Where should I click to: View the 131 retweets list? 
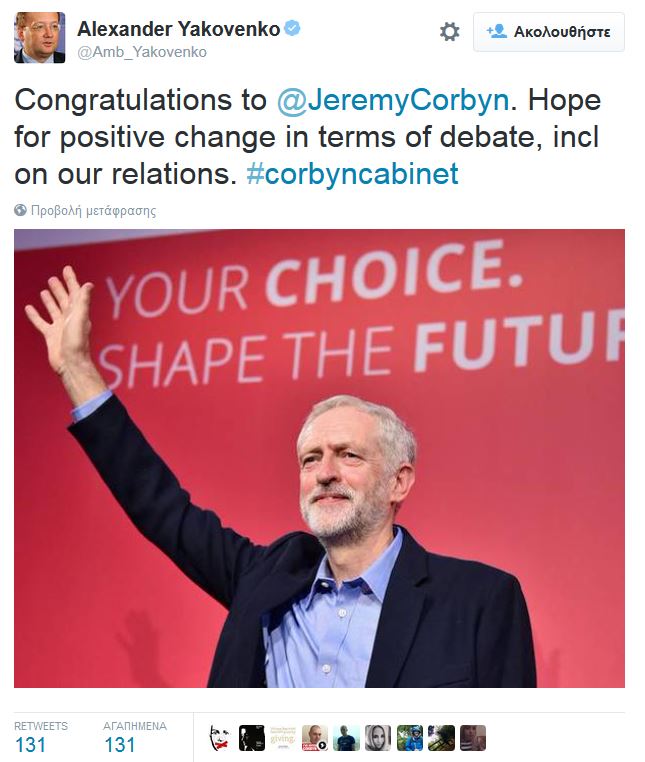click(x=32, y=744)
